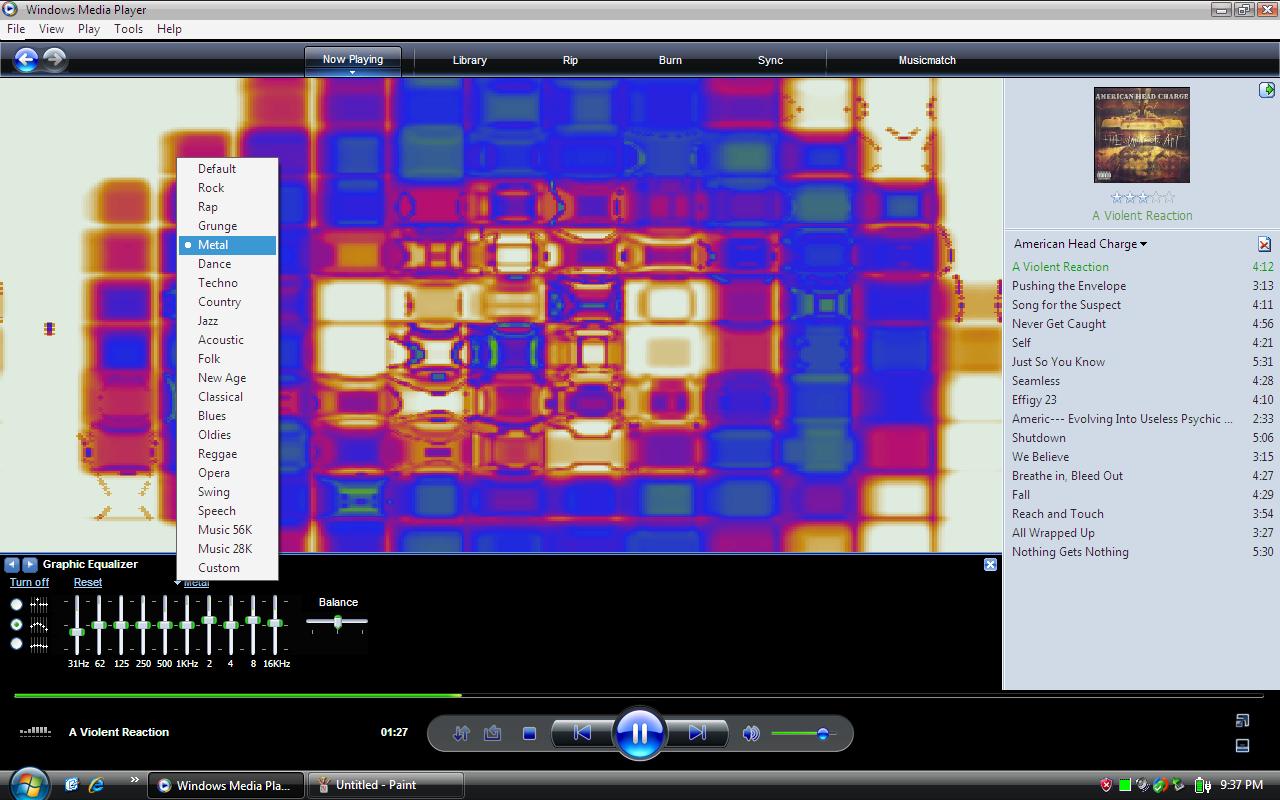Screen dimensions: 1280x800
Task: Expand quick launch overflow chevron
Action: click(x=135, y=780)
